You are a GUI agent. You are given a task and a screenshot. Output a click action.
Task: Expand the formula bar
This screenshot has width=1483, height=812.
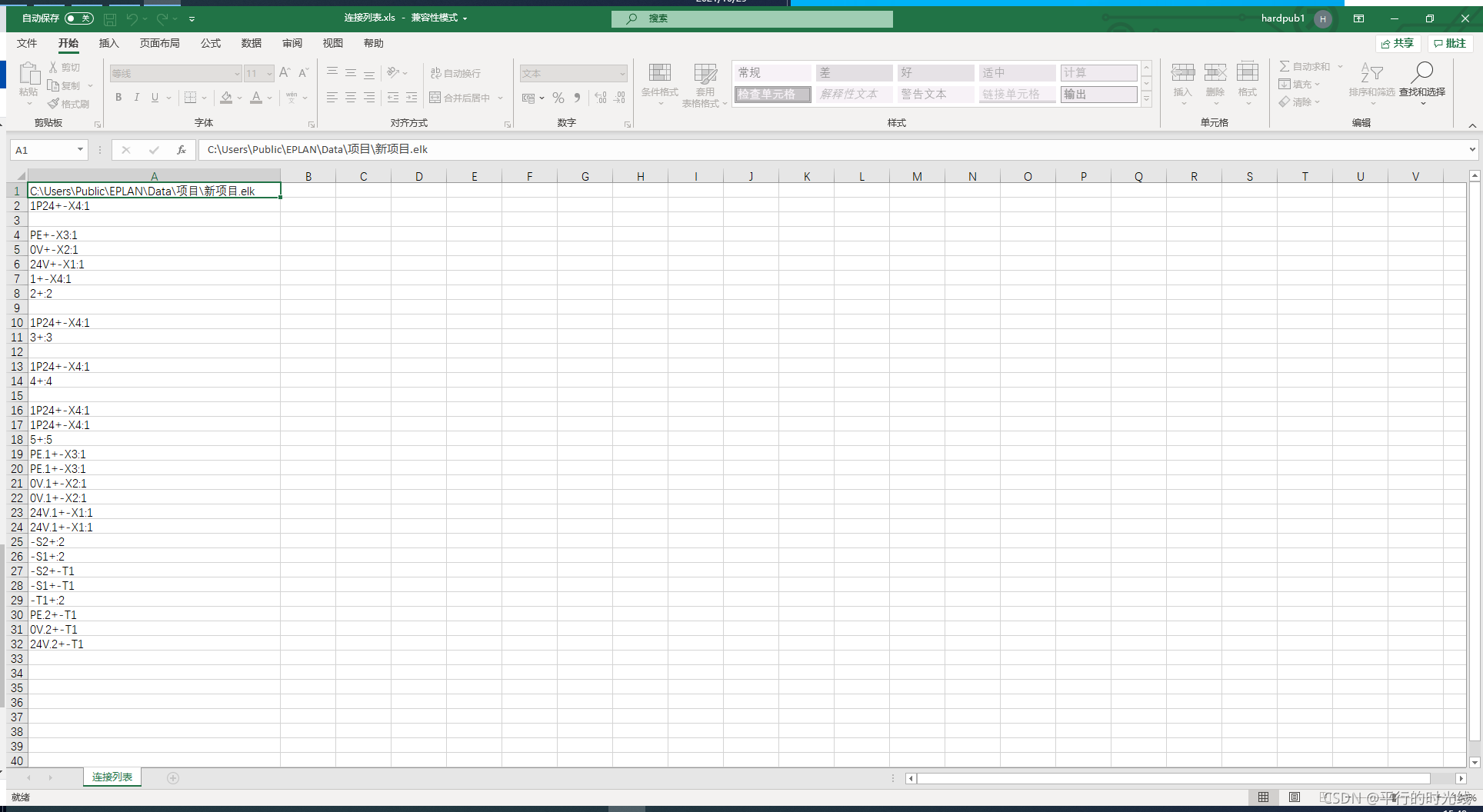(x=1472, y=150)
